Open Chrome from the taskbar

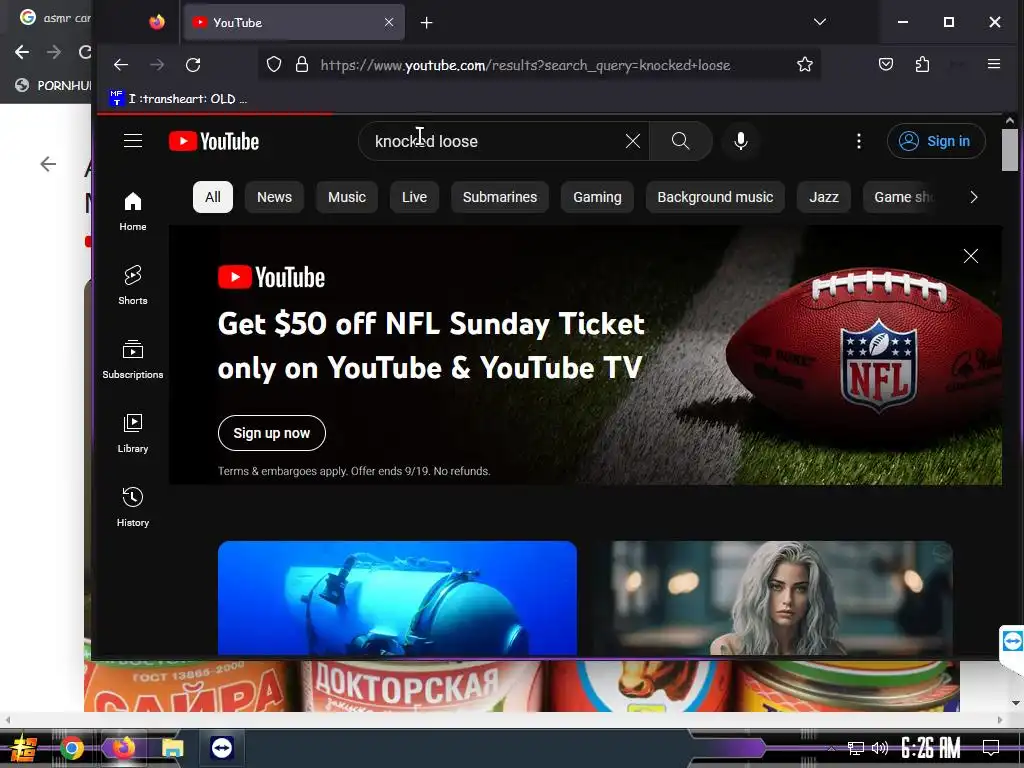pyautogui.click(x=72, y=748)
